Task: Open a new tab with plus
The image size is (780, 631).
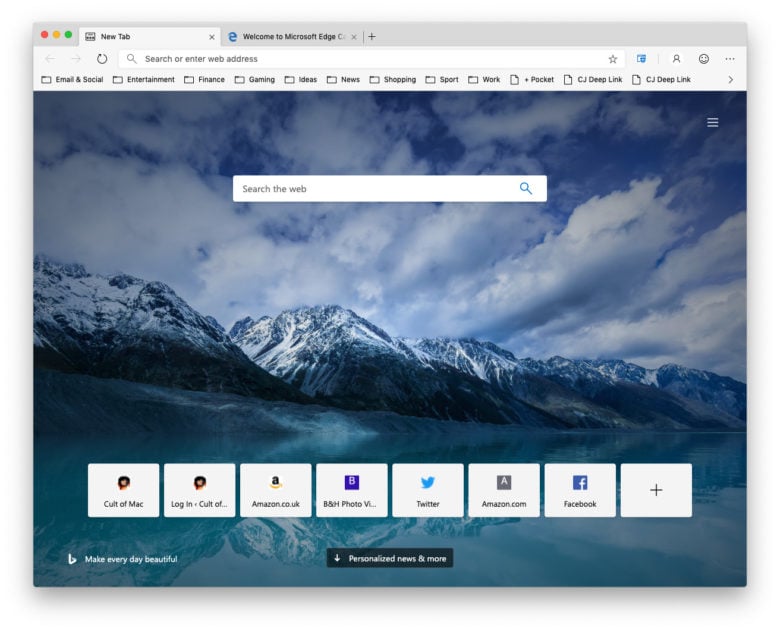Action: (372, 36)
